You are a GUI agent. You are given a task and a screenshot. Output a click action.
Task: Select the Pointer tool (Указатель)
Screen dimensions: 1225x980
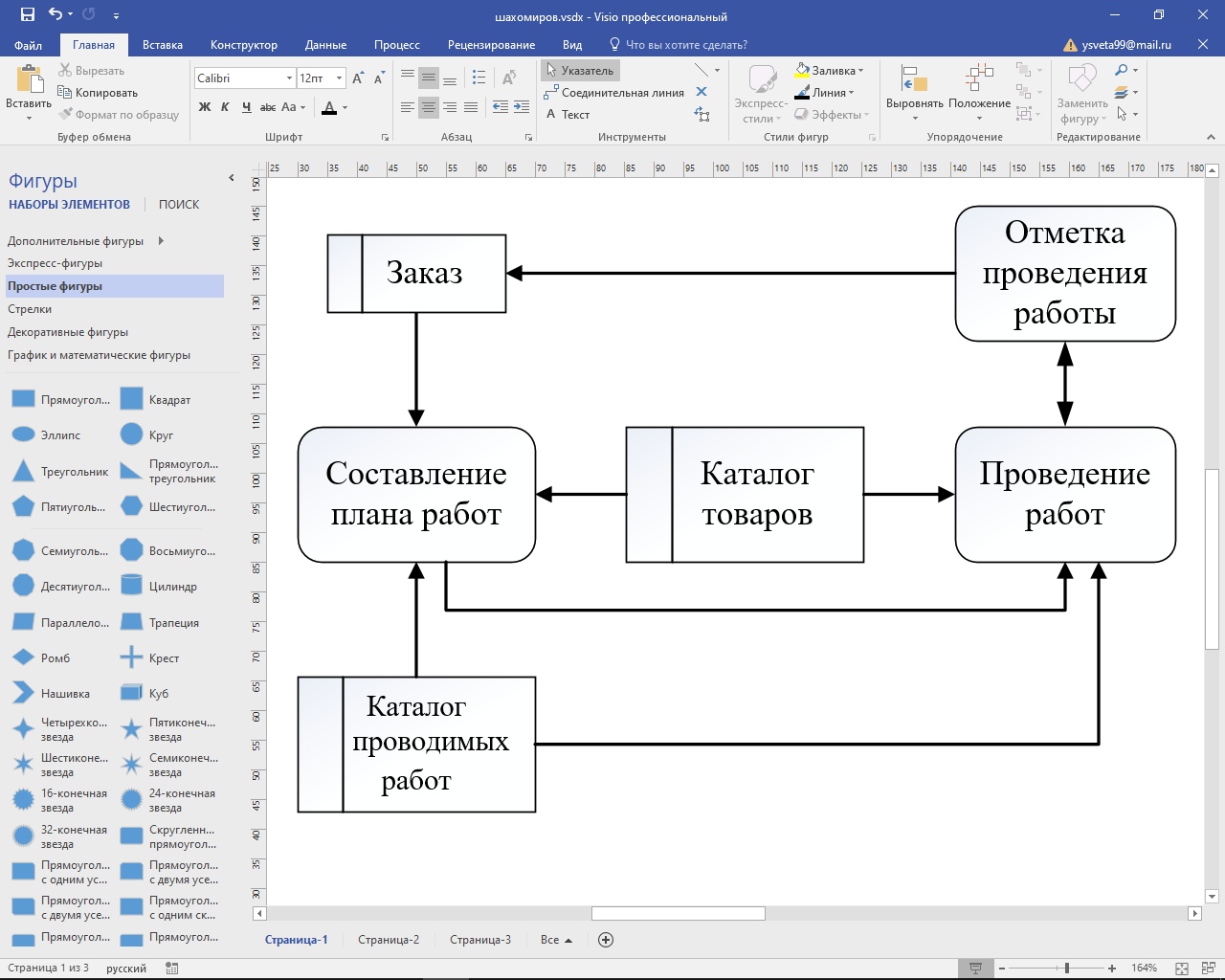tap(580, 71)
